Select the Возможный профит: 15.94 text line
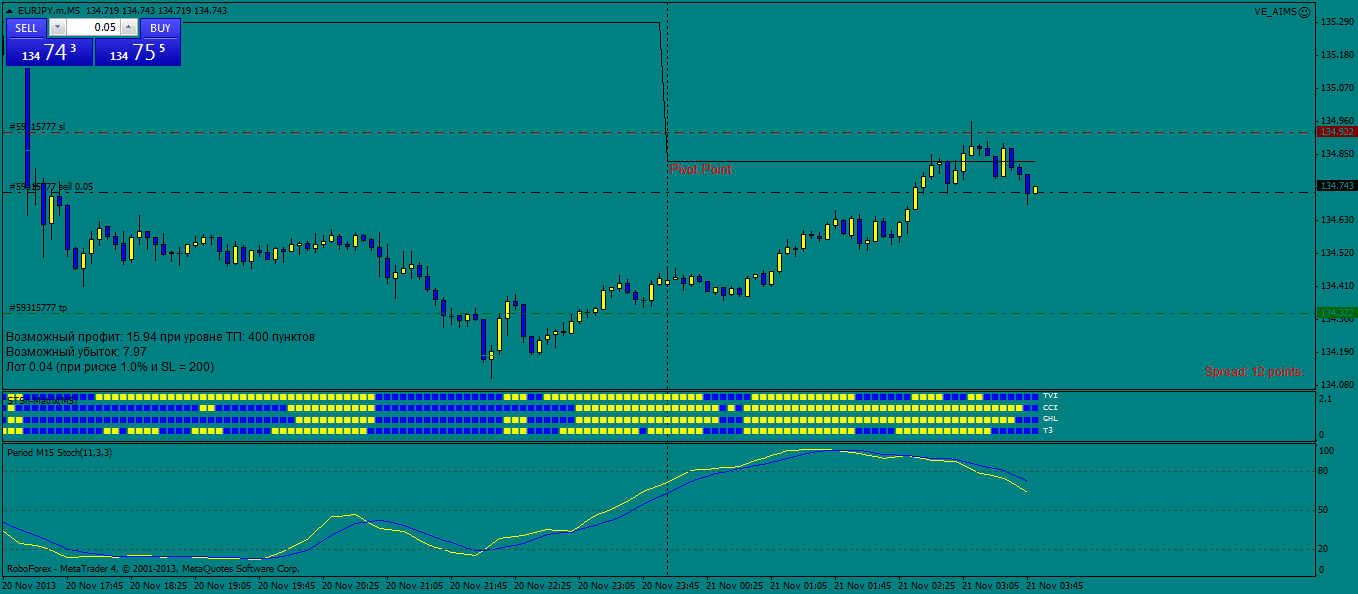Image resolution: width=1358 pixels, height=594 pixels. tap(160, 337)
